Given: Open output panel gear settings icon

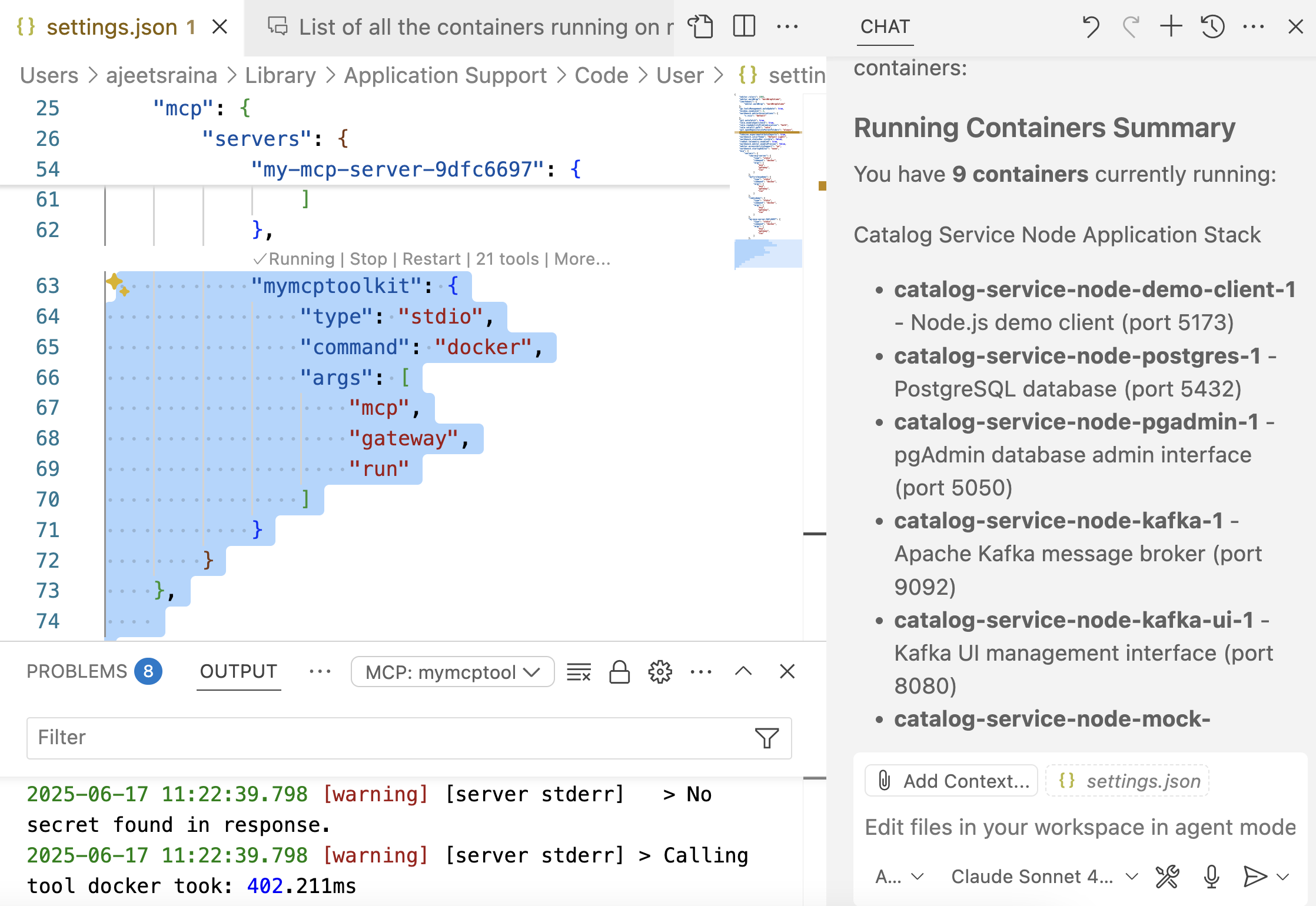Looking at the screenshot, I should click(x=660, y=672).
